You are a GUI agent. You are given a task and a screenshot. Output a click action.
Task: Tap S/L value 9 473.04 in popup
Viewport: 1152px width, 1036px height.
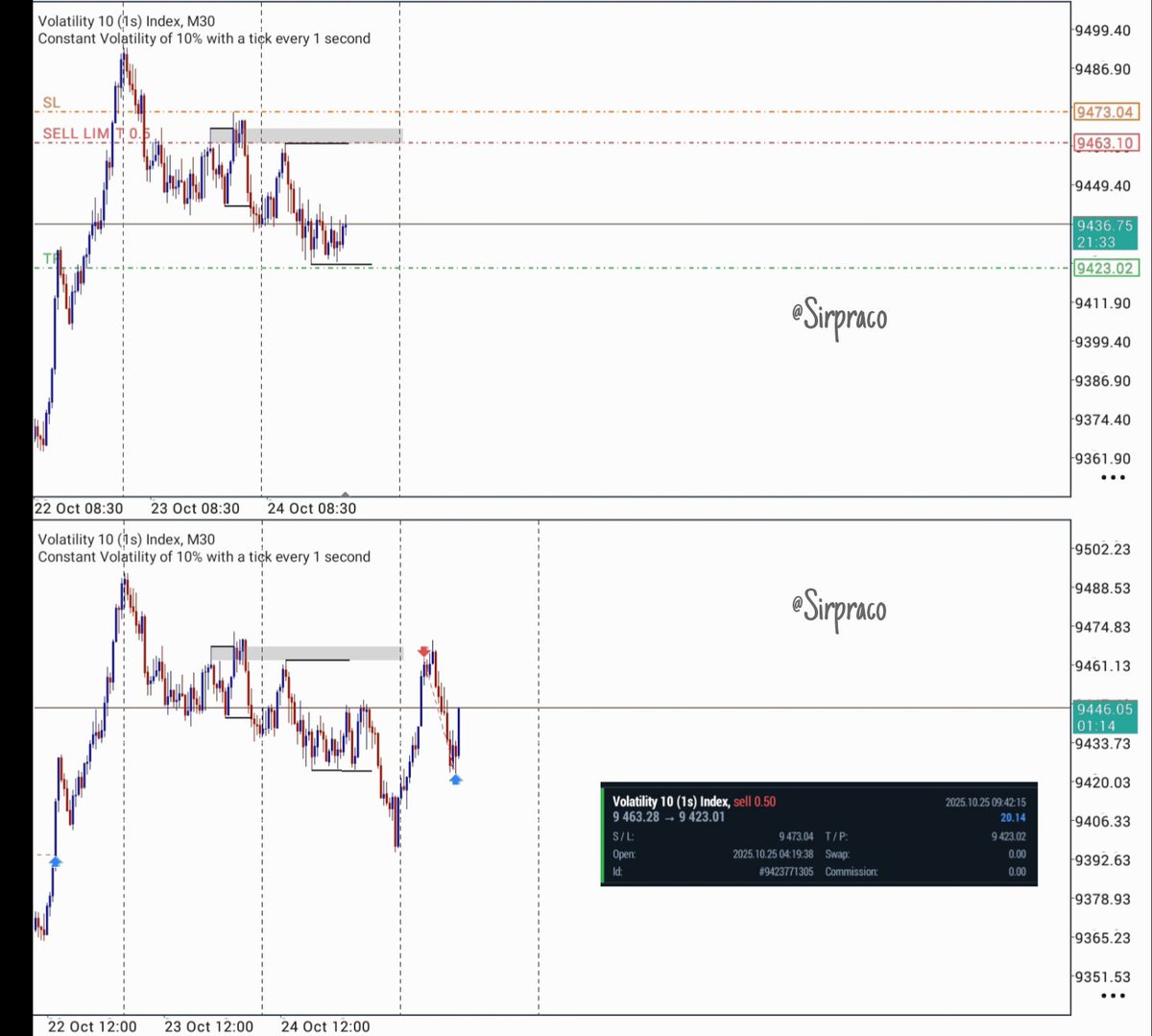(796, 836)
